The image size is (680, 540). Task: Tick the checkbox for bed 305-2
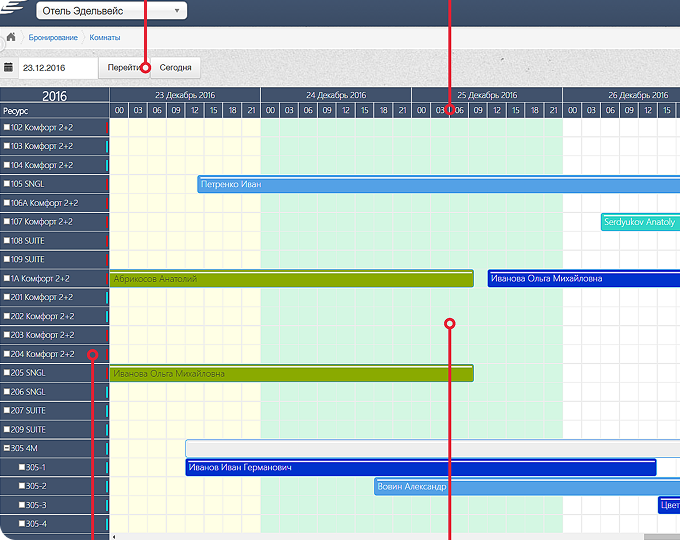pos(22,486)
